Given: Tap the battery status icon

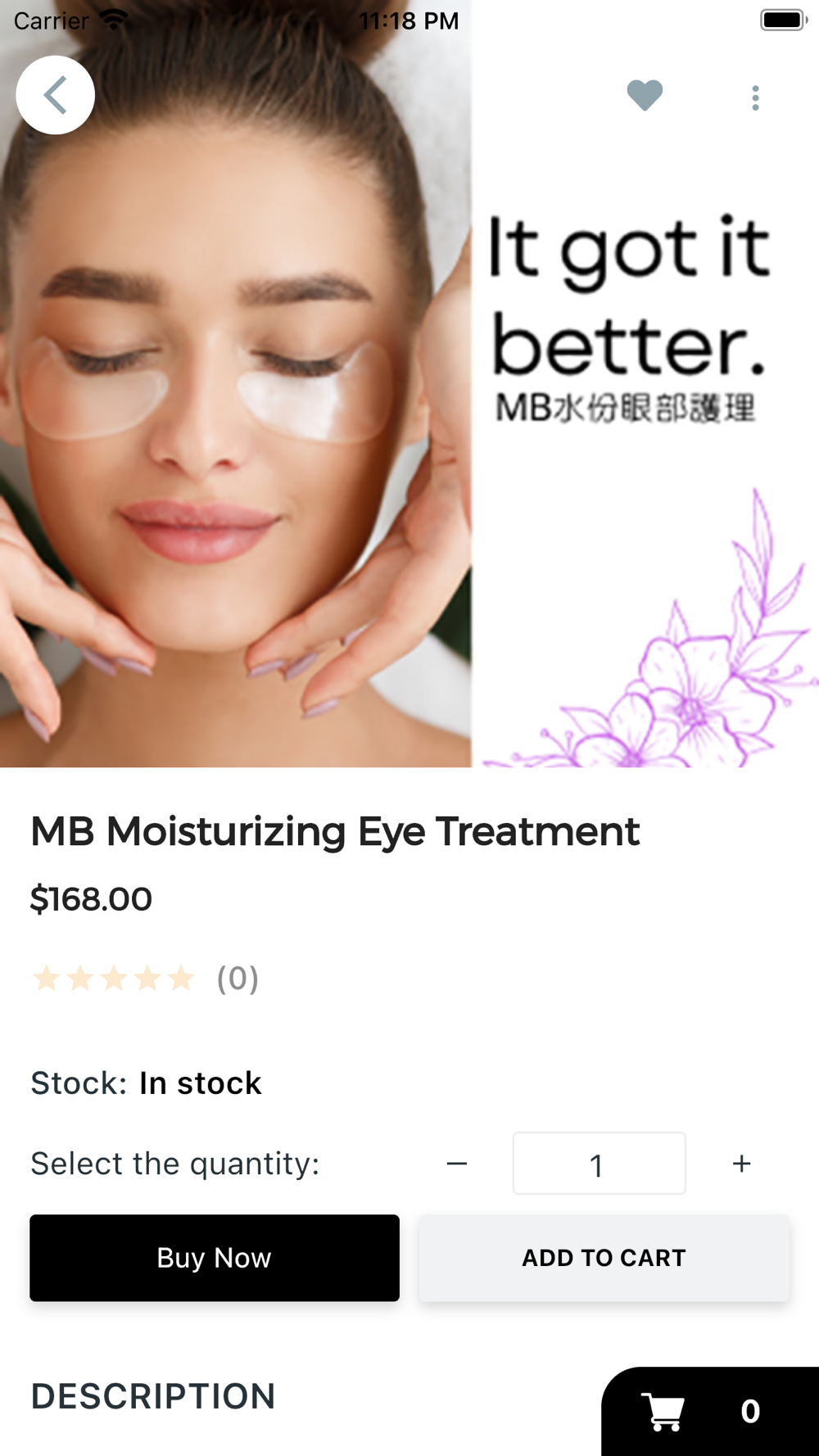Looking at the screenshot, I should point(784,20).
